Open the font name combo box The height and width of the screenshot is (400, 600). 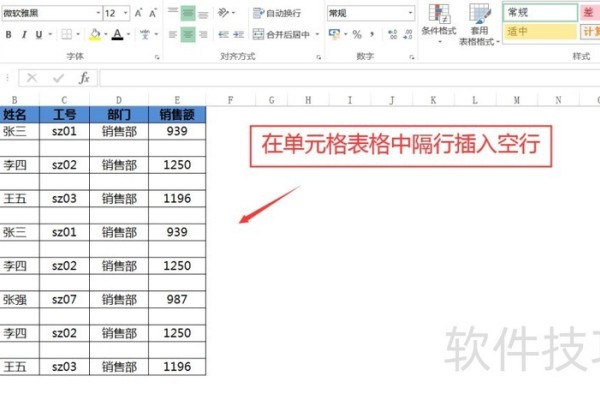point(51,13)
